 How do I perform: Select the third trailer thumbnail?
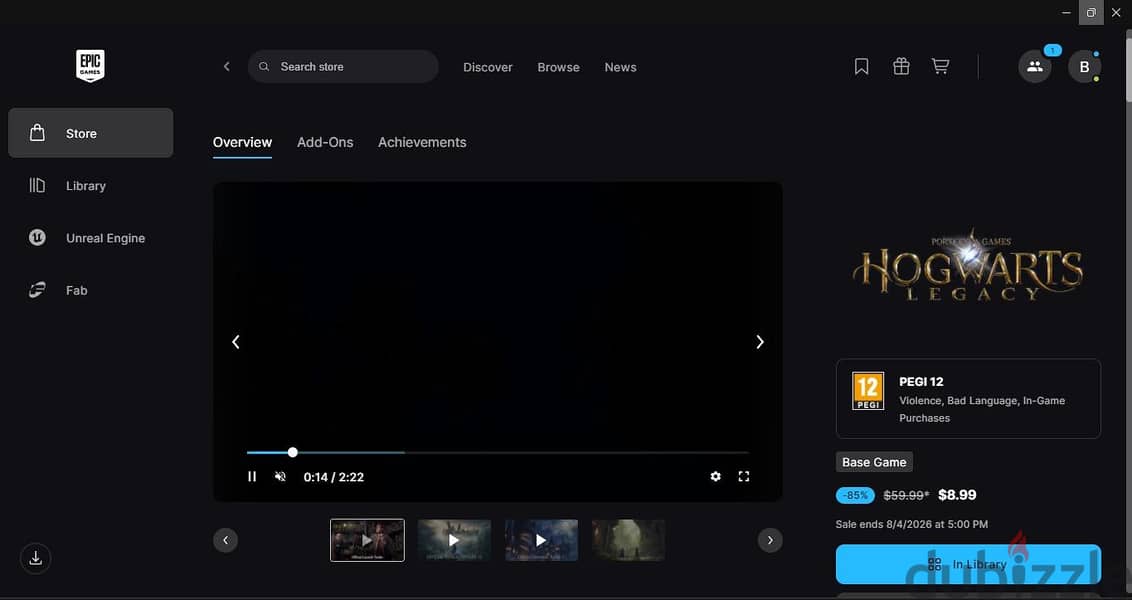tap(541, 539)
